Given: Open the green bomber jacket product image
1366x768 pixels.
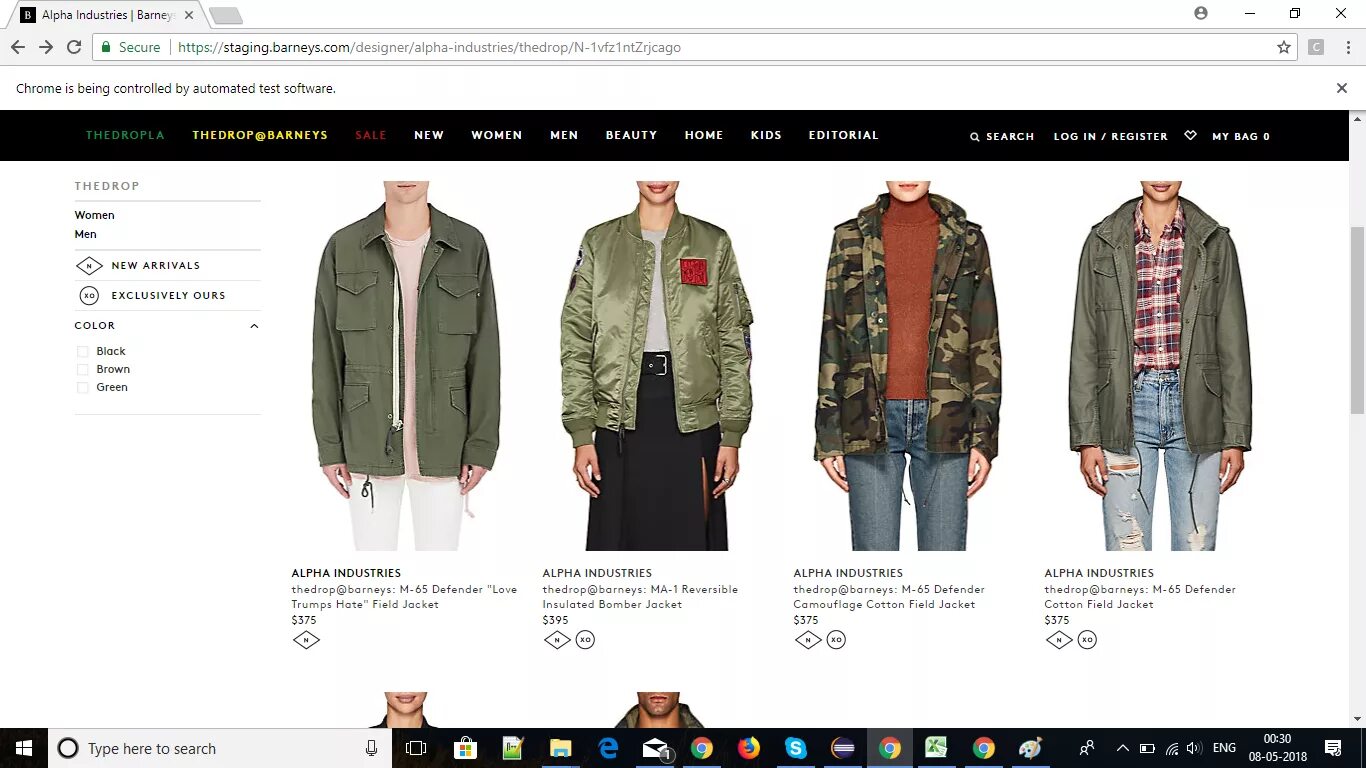Looking at the screenshot, I should pyautogui.click(x=657, y=366).
